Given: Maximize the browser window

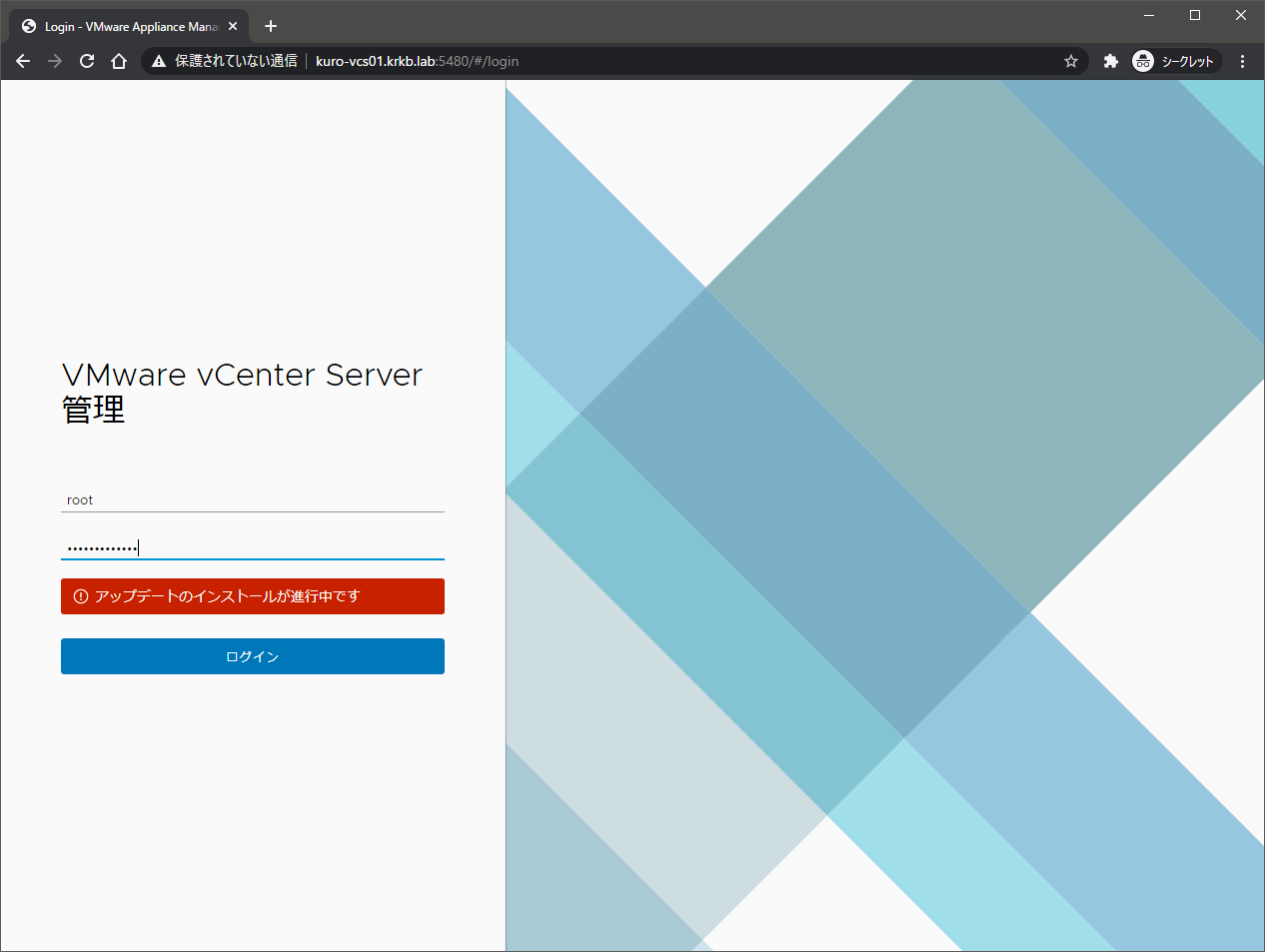Looking at the screenshot, I should 1195,15.
